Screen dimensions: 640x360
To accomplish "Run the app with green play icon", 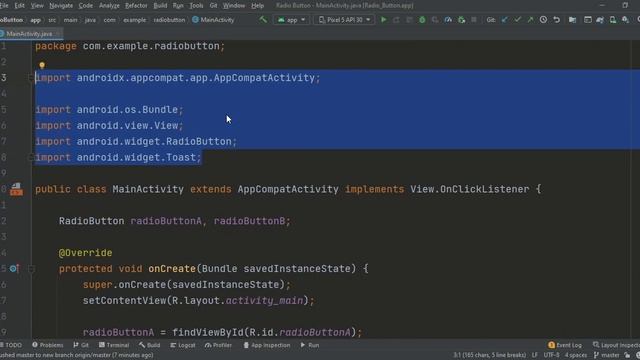I will [x=383, y=20].
